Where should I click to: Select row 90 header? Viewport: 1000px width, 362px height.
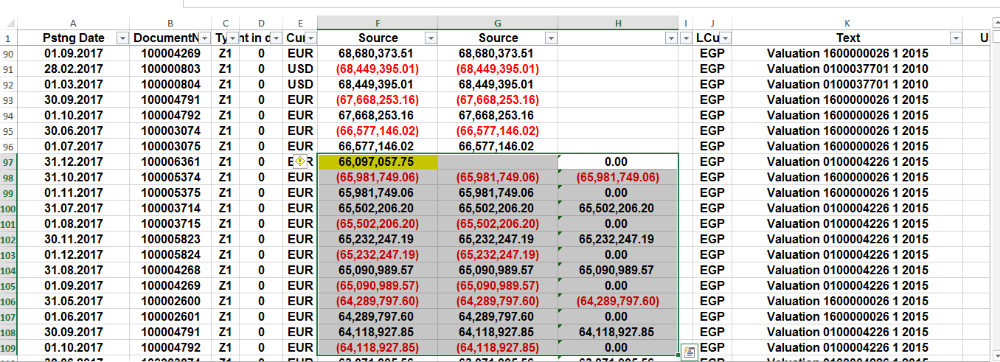point(9,54)
